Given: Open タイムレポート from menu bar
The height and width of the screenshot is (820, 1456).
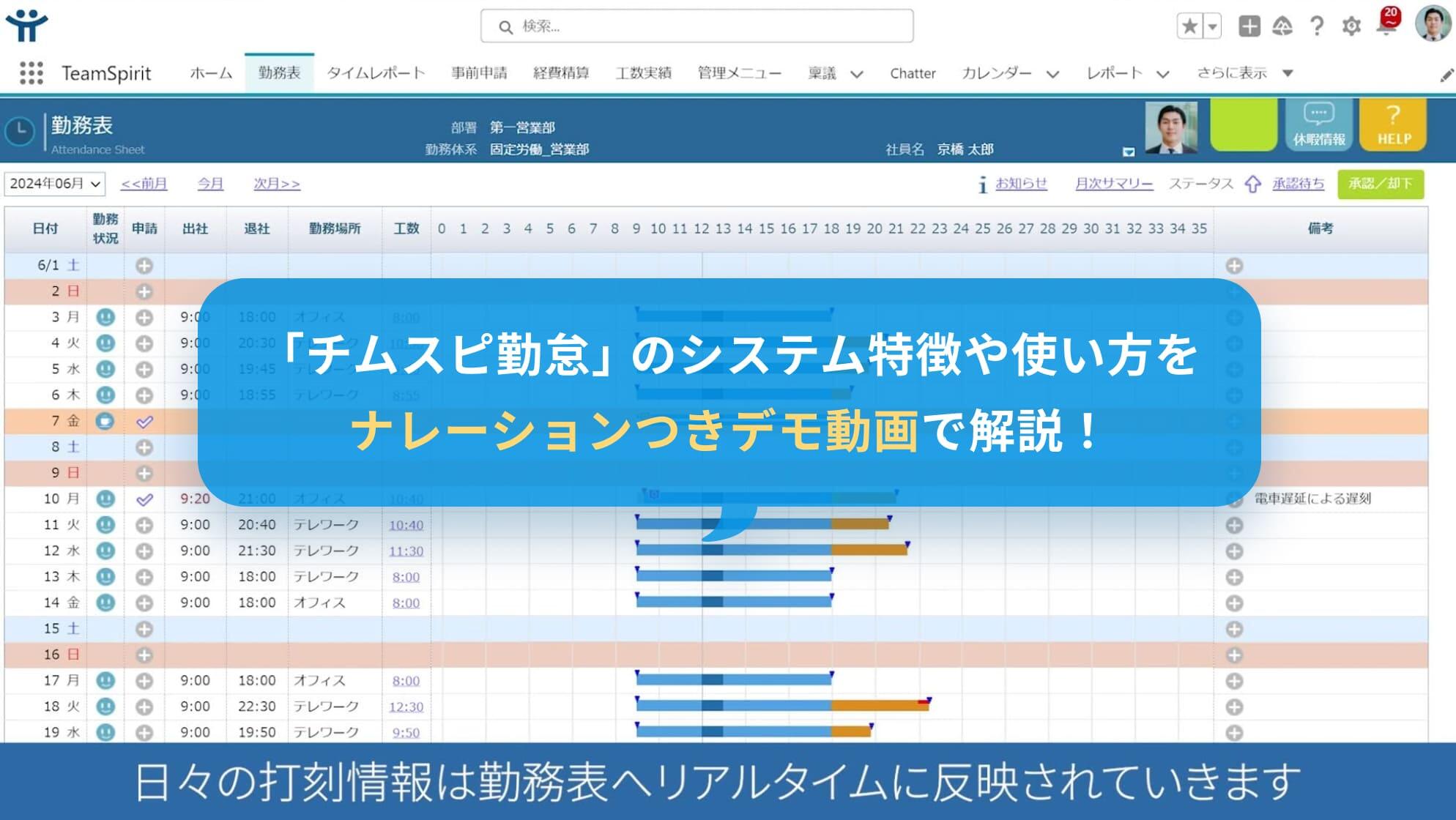Looking at the screenshot, I should (374, 72).
